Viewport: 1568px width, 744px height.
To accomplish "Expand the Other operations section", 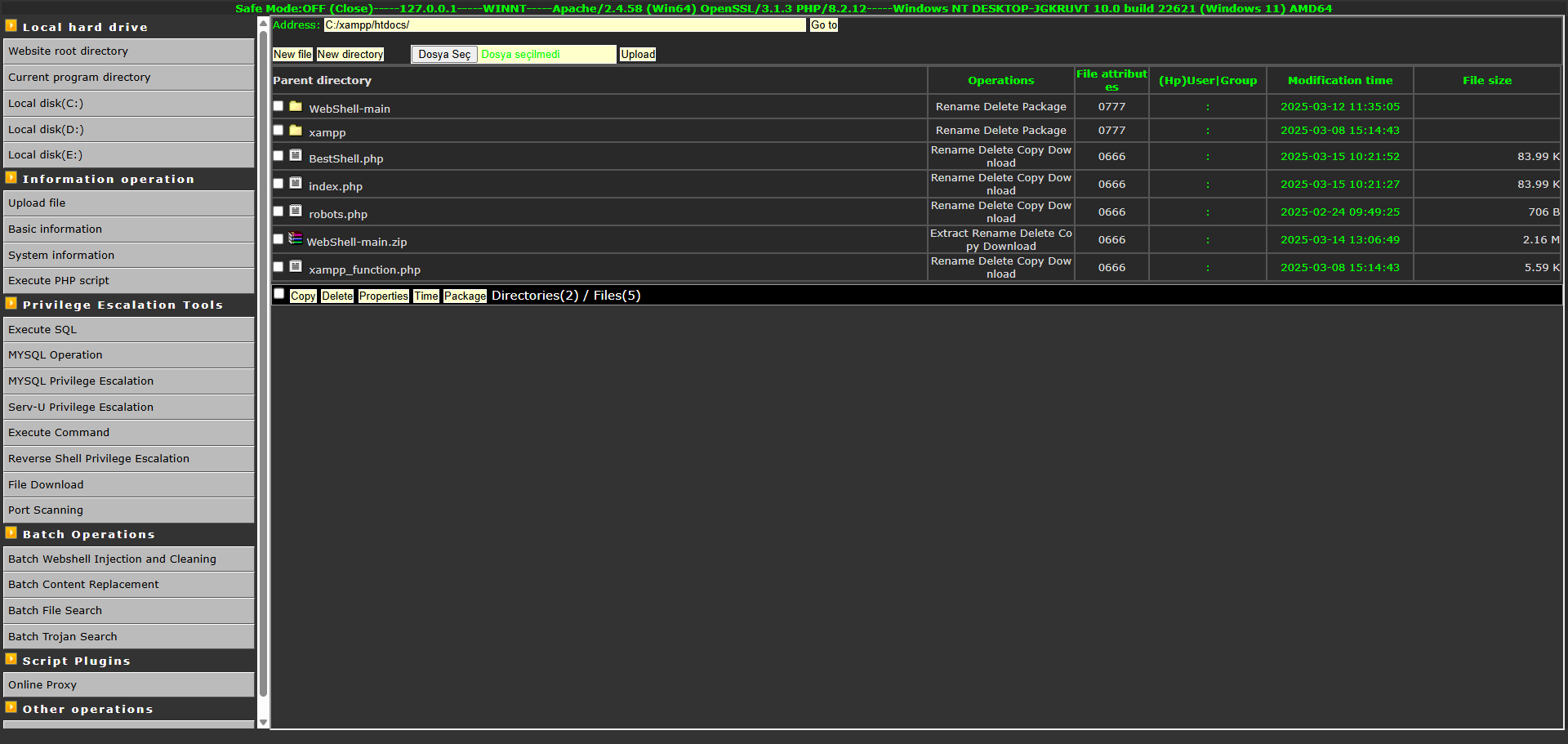I will [11, 707].
